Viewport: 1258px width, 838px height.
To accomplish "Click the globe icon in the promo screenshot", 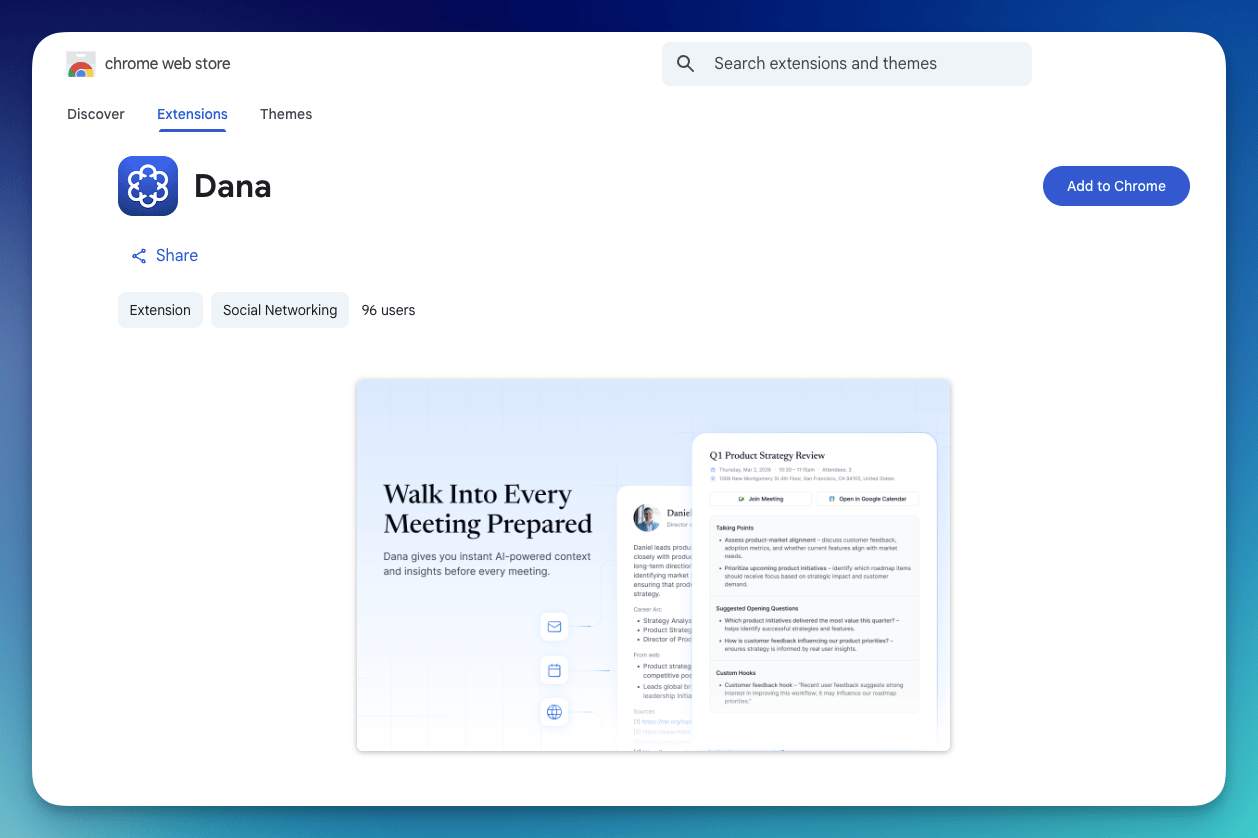I will click(x=554, y=712).
